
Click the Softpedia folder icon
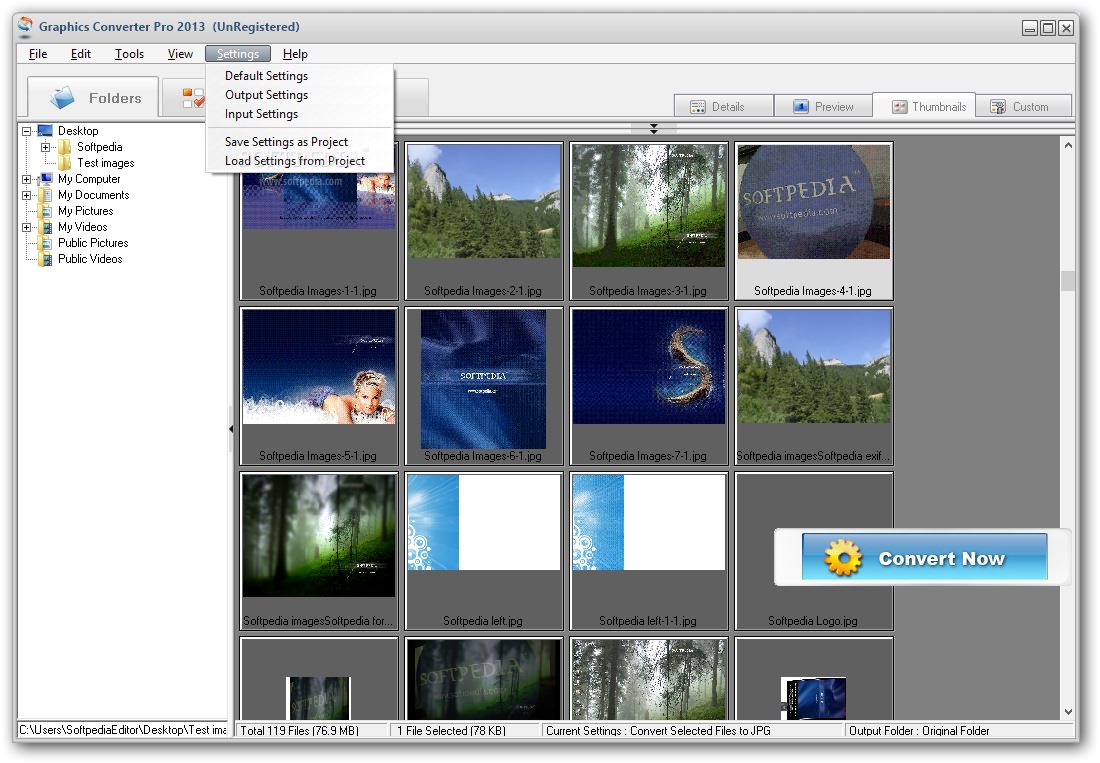point(65,147)
